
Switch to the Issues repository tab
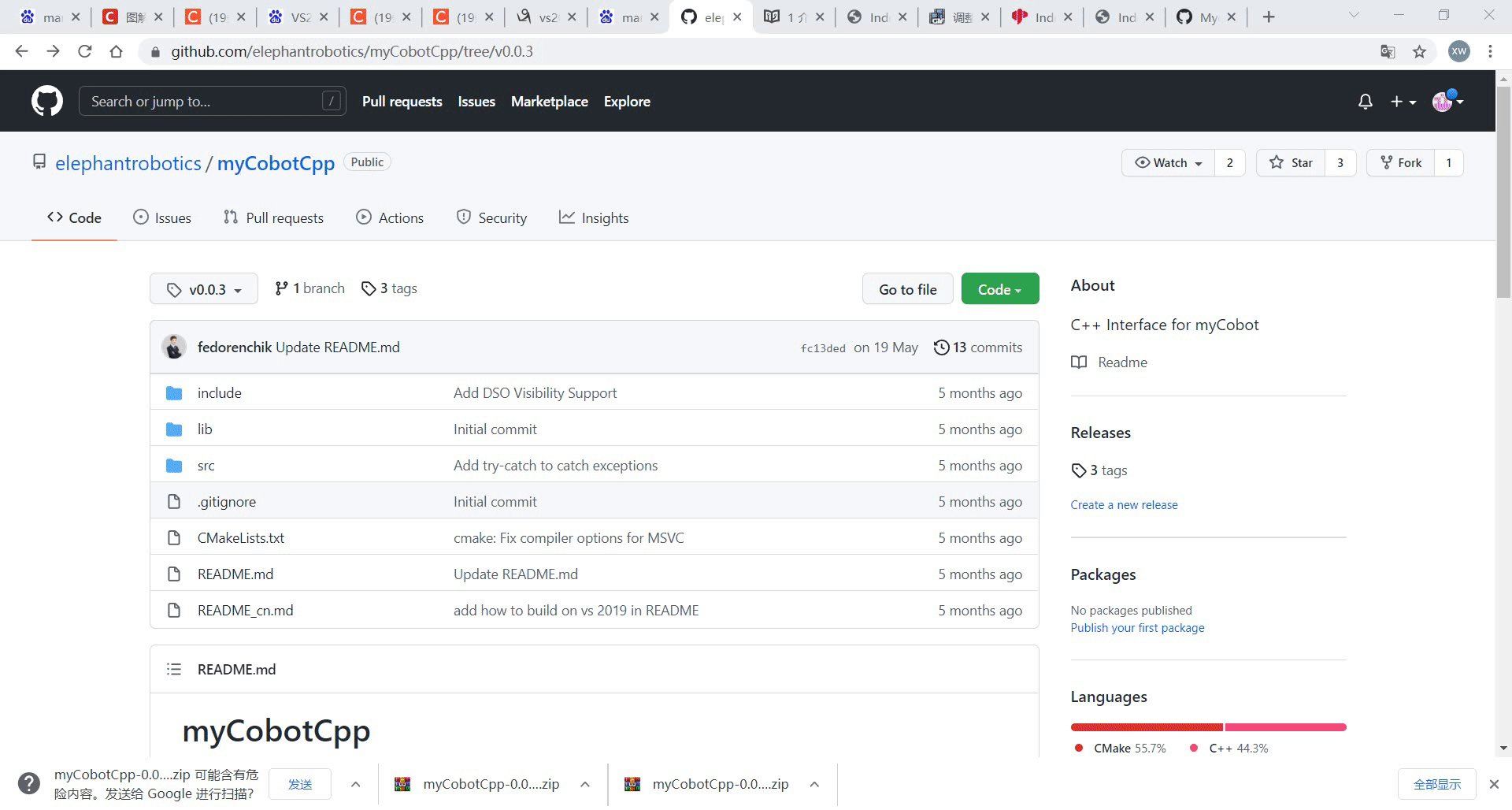pyautogui.click(x=162, y=218)
